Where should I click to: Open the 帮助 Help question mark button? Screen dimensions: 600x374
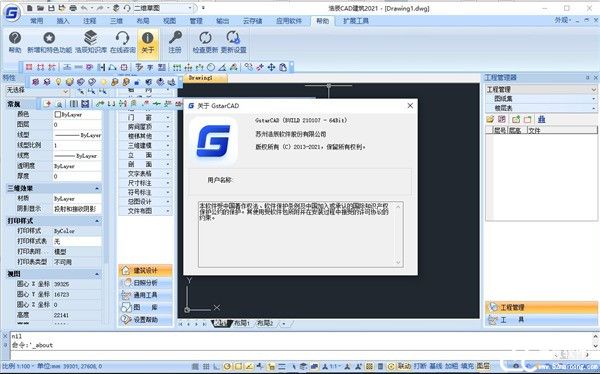15,42
